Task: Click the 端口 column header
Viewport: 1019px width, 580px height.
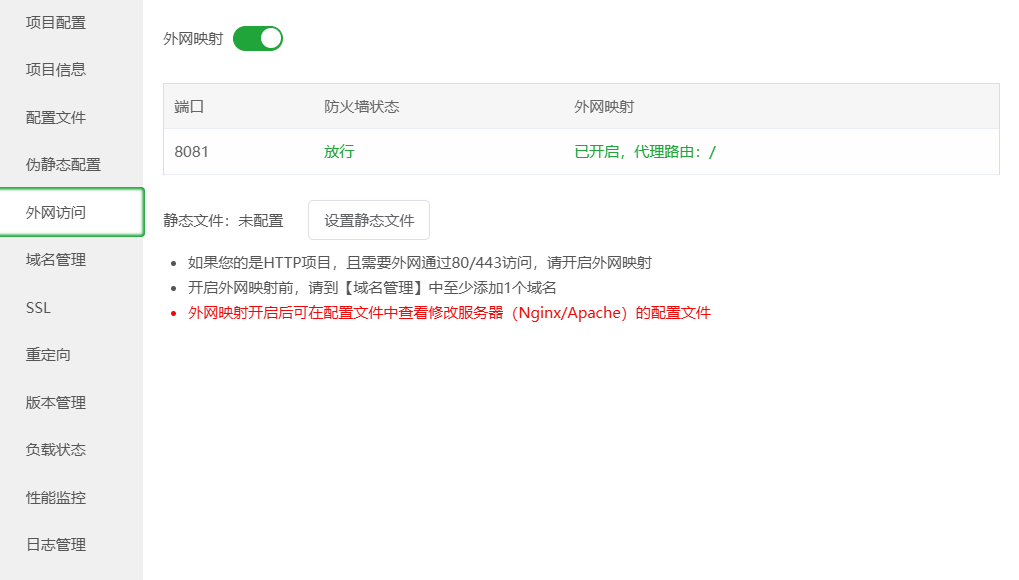Action: (x=189, y=104)
